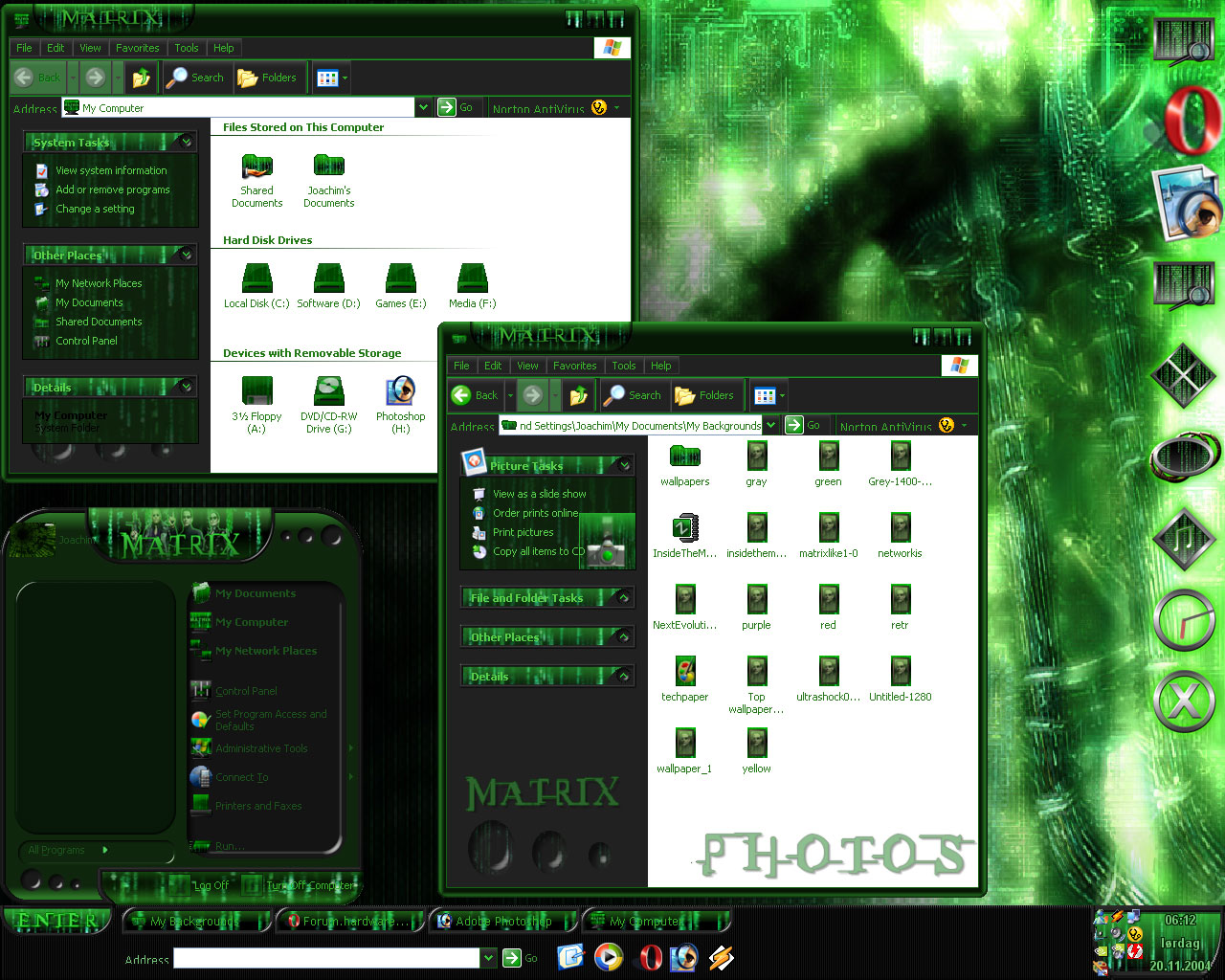Select the 3½ Floppy (A:) icon
The width and height of the screenshot is (1225, 980).
[256, 391]
